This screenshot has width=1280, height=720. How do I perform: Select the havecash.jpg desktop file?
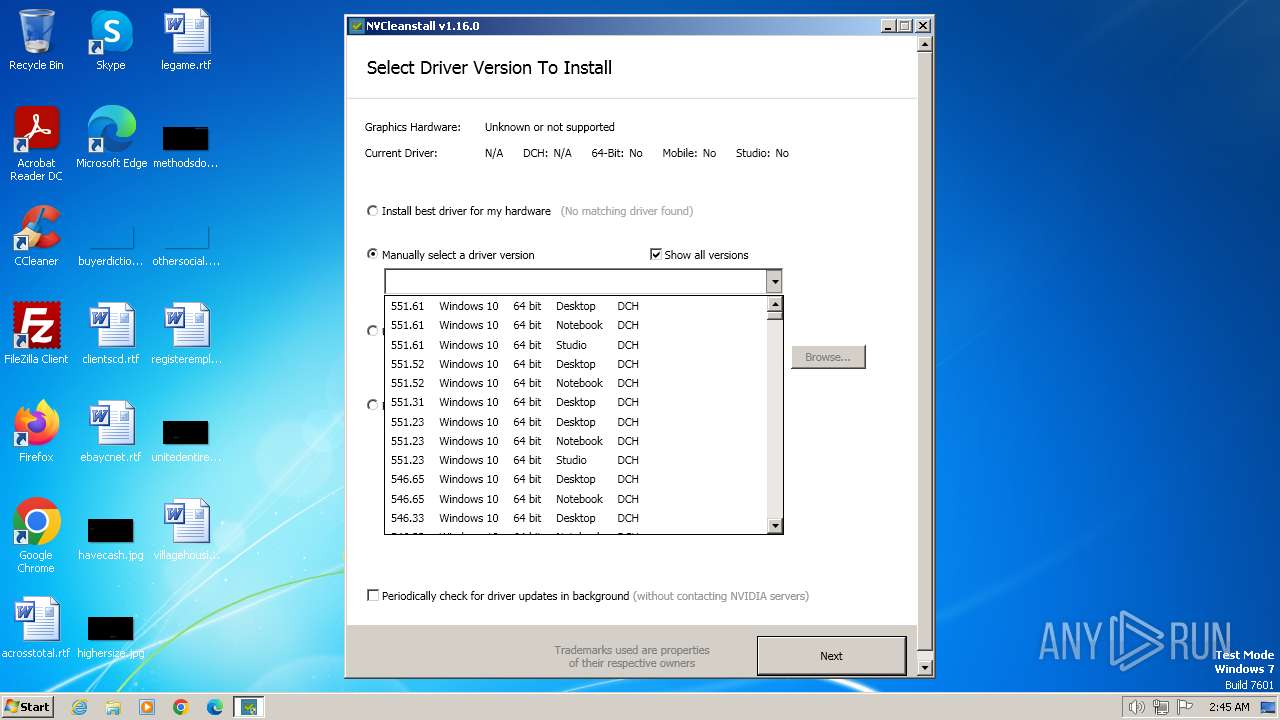coord(111,540)
